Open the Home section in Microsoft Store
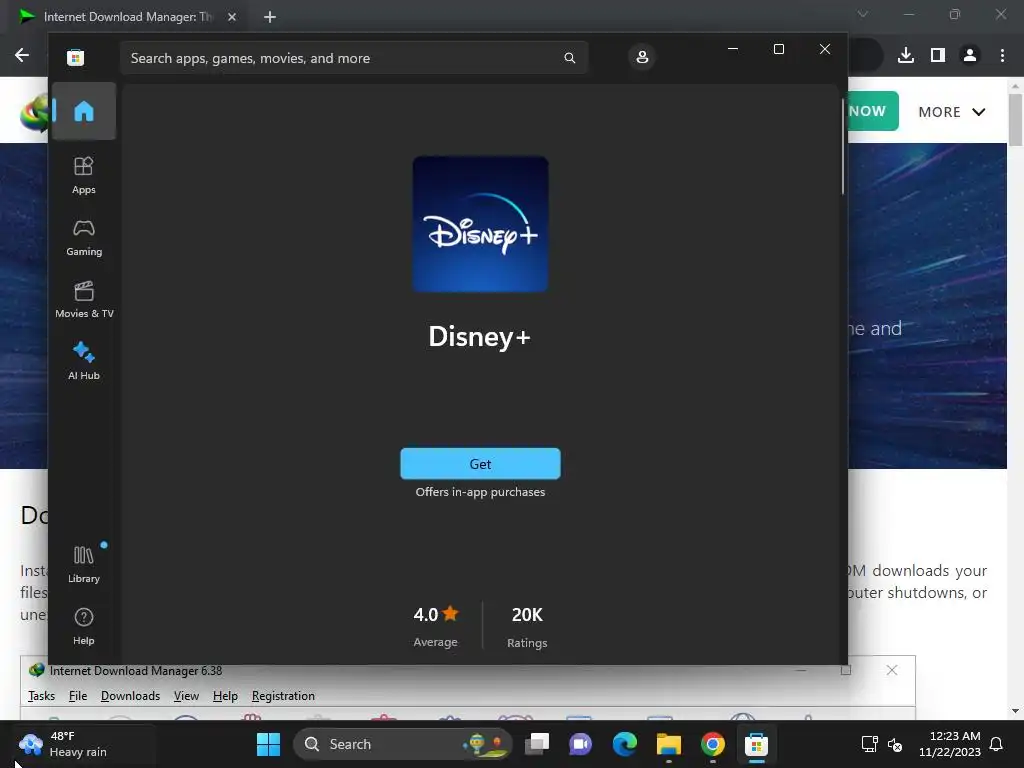 tap(84, 111)
